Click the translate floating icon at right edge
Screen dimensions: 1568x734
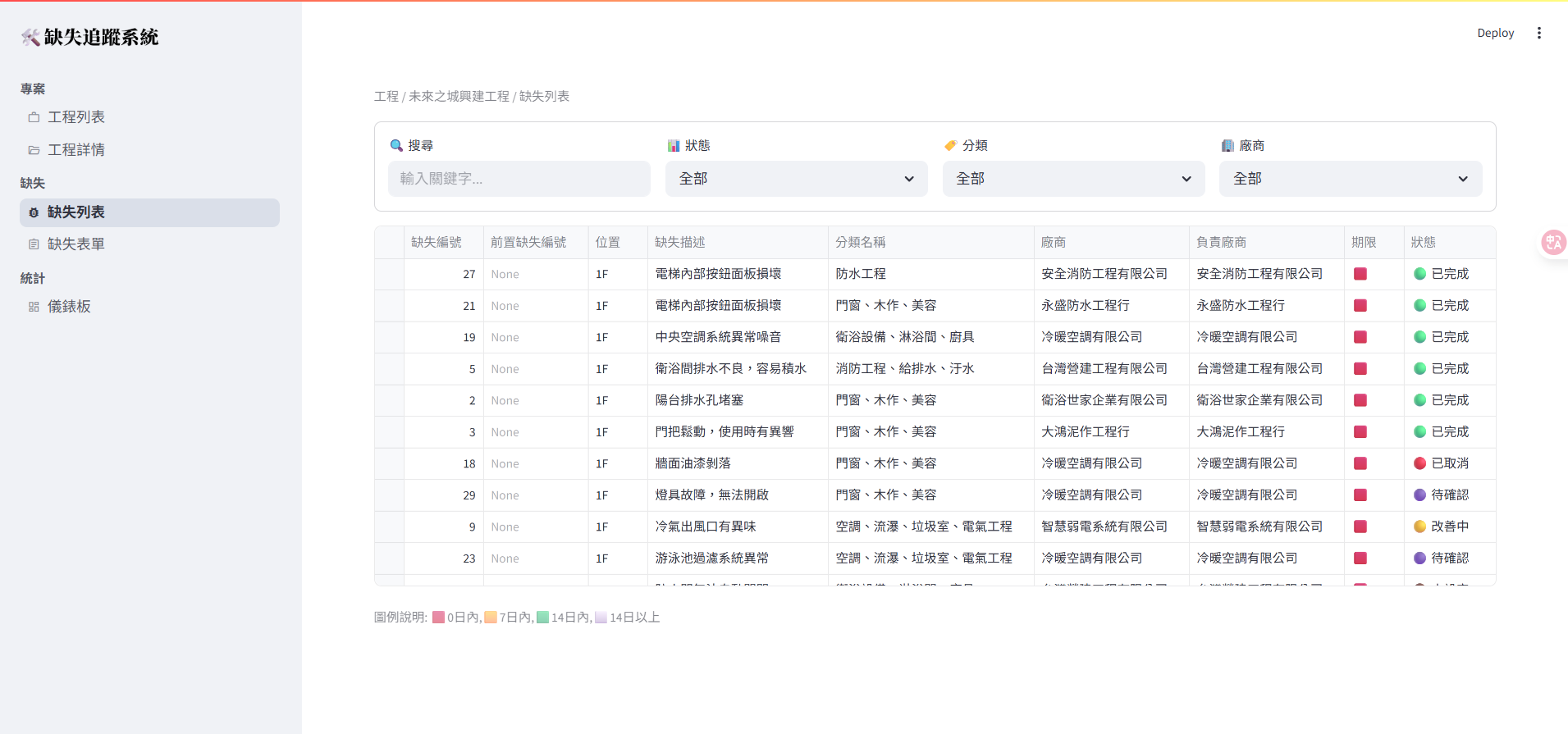tap(1553, 242)
